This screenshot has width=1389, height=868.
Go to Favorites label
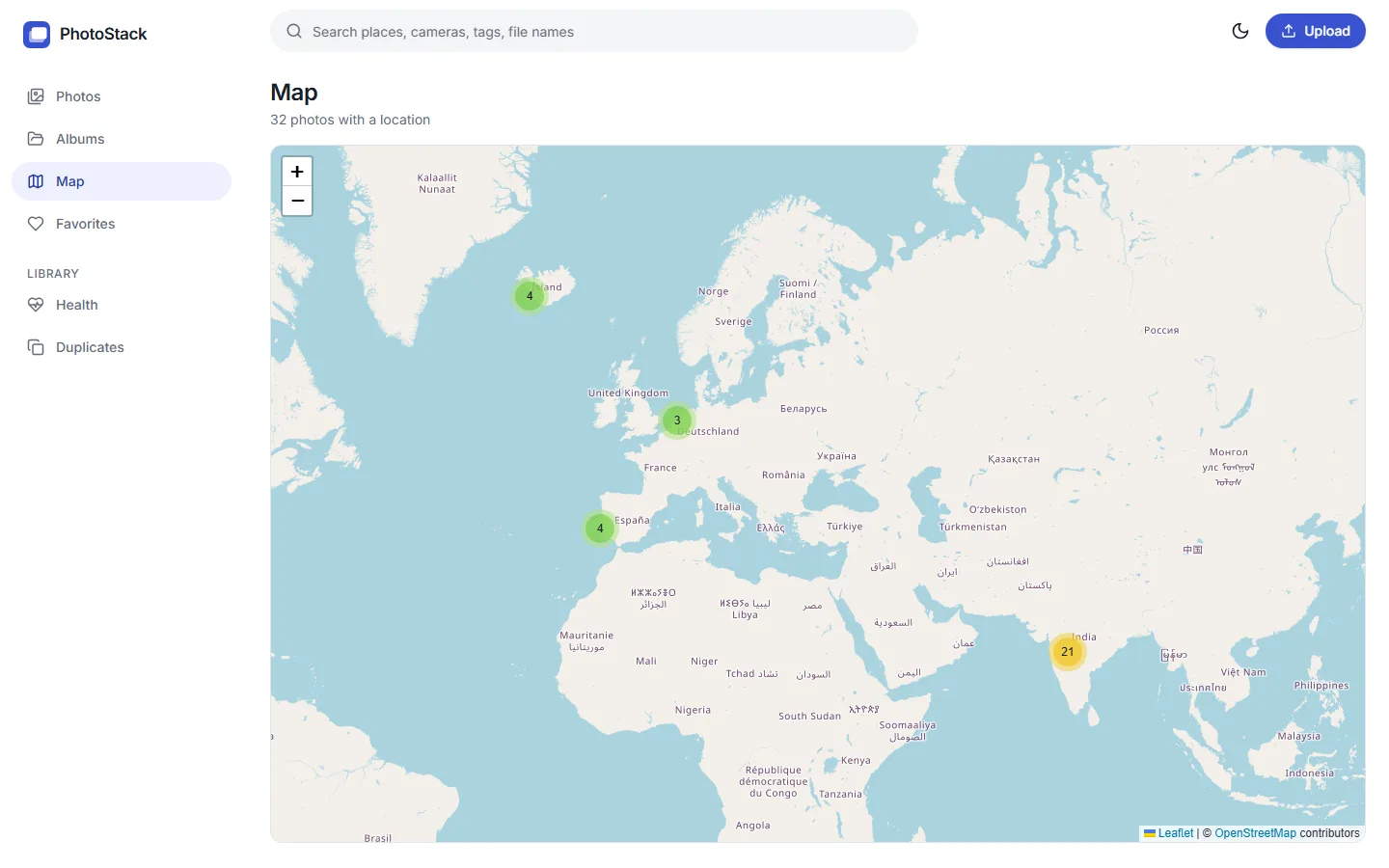[85, 224]
